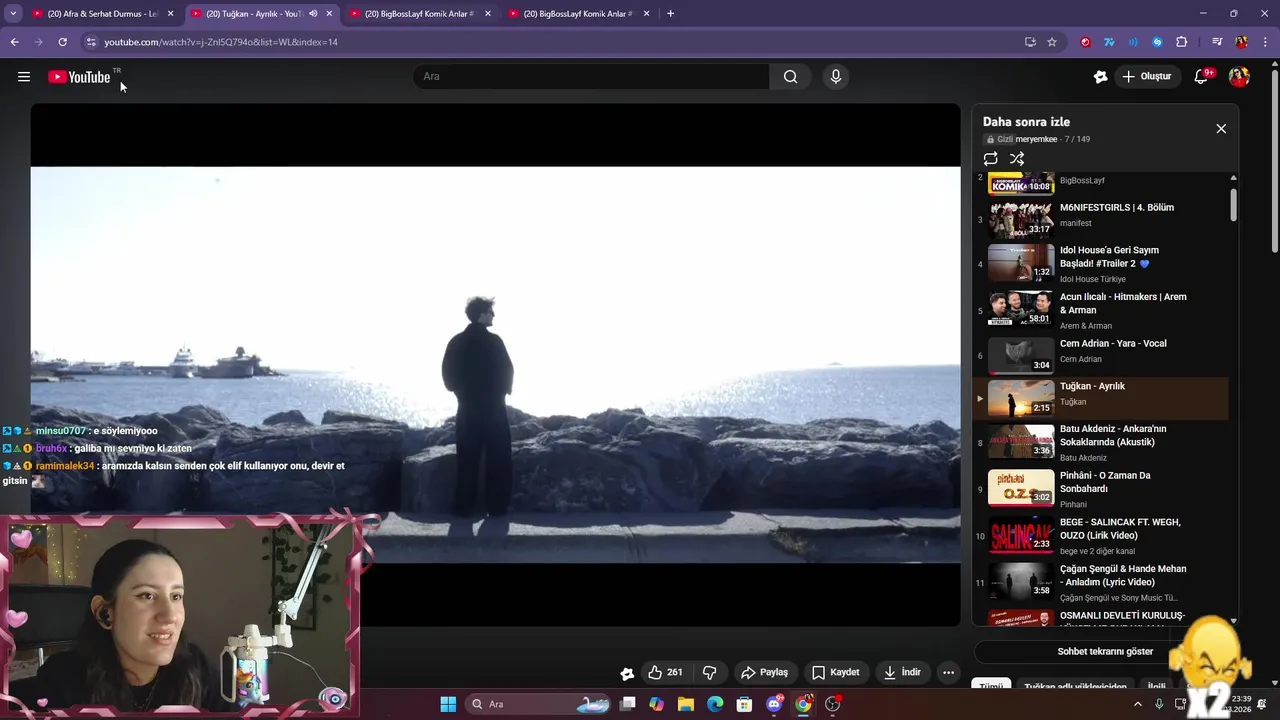Screen dimensions: 1280x720
Task: Toggle playlist loop
Action: pos(990,159)
